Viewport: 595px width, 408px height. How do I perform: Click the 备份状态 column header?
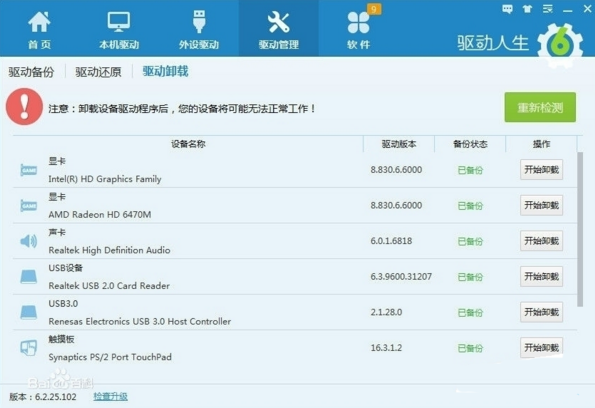(x=470, y=144)
